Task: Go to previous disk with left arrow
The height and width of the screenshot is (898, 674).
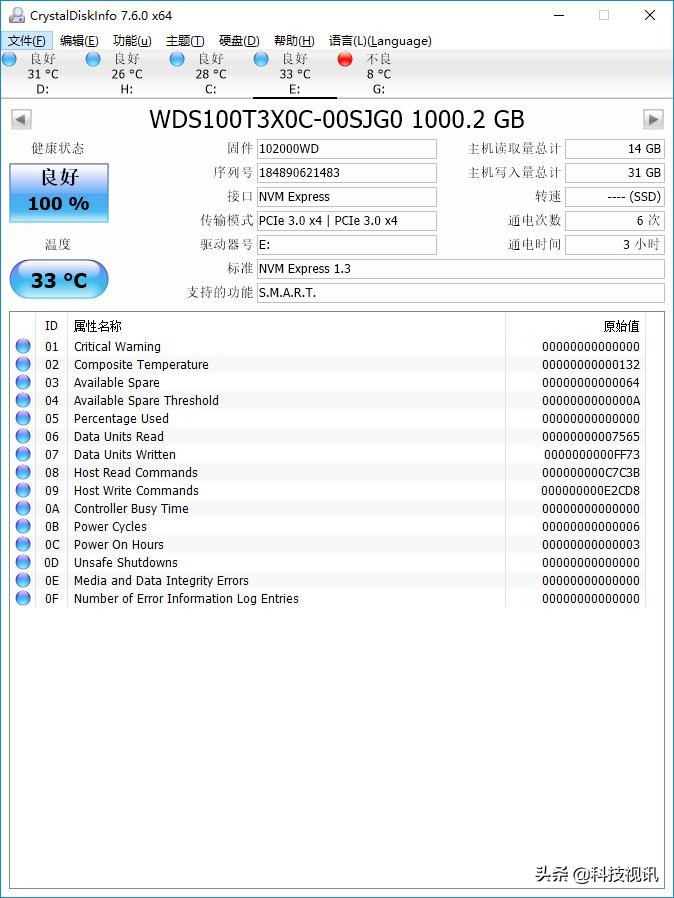Action: pyautogui.click(x=21, y=120)
